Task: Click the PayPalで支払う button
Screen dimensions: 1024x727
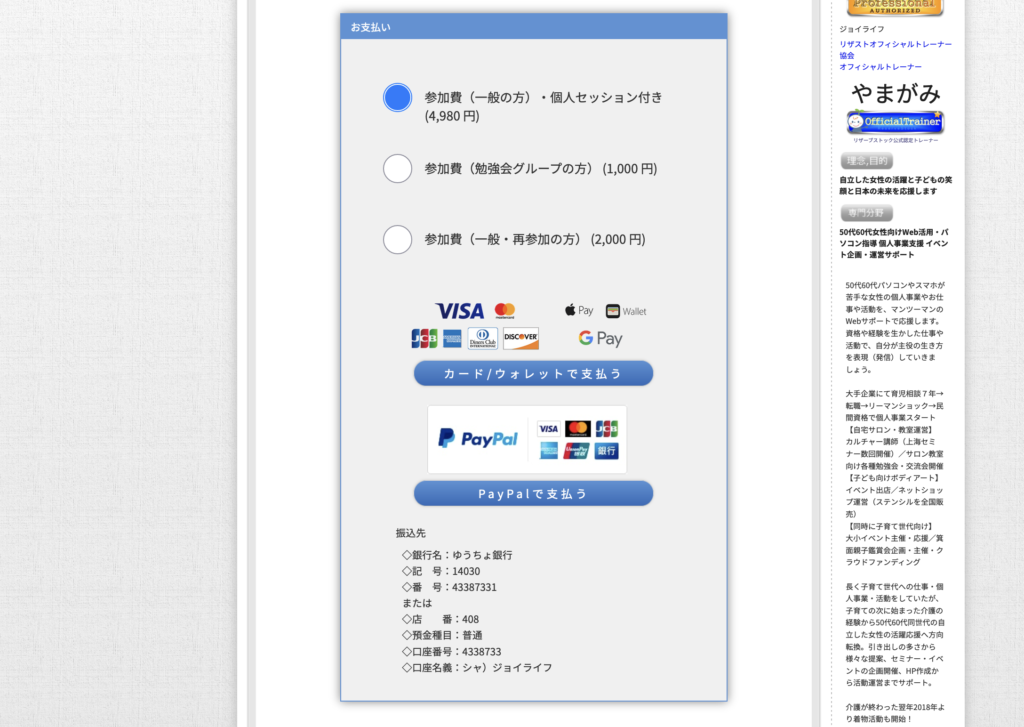Action: pos(534,494)
